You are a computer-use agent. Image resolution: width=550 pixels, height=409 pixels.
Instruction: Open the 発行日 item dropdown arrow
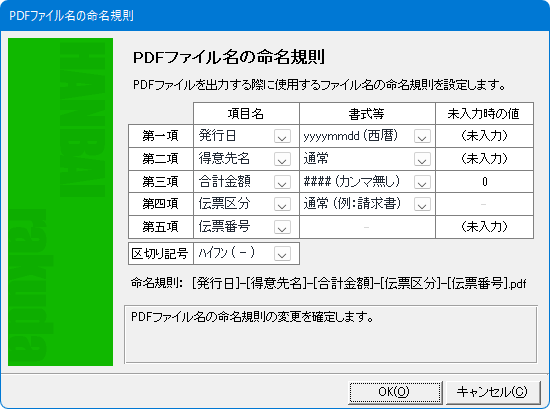pyautogui.click(x=282, y=136)
